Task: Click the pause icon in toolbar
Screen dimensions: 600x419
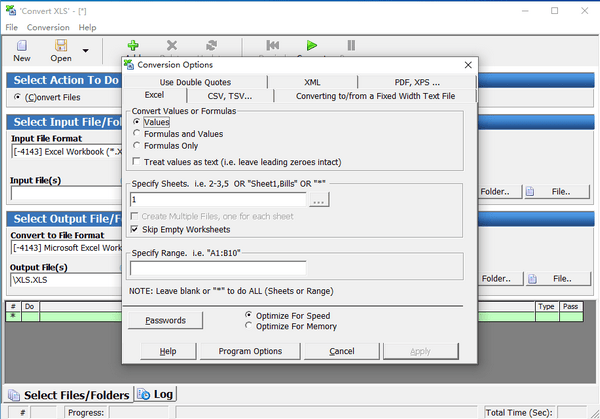Action: pyautogui.click(x=350, y=46)
